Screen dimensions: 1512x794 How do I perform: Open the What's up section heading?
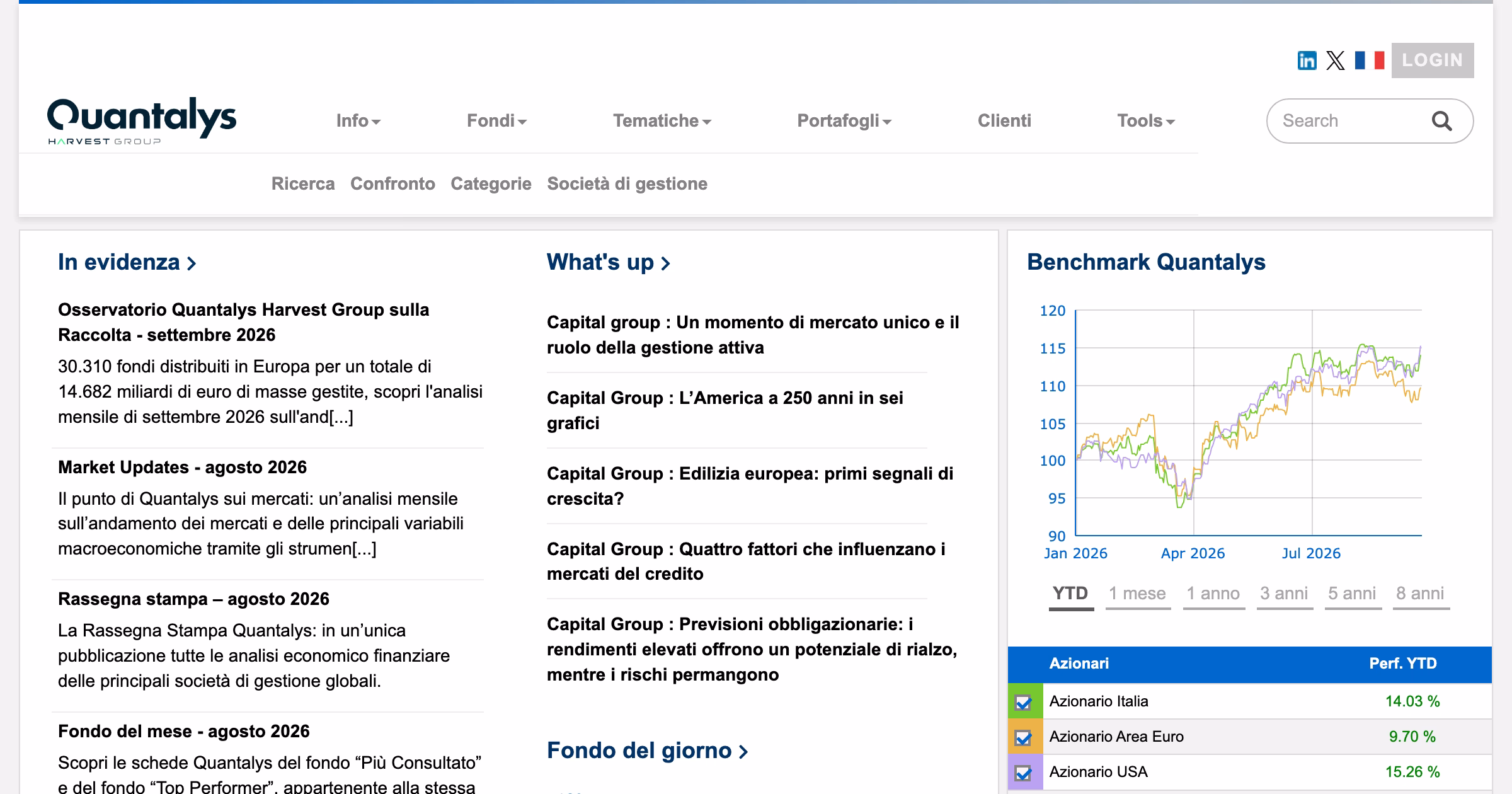coord(609,262)
